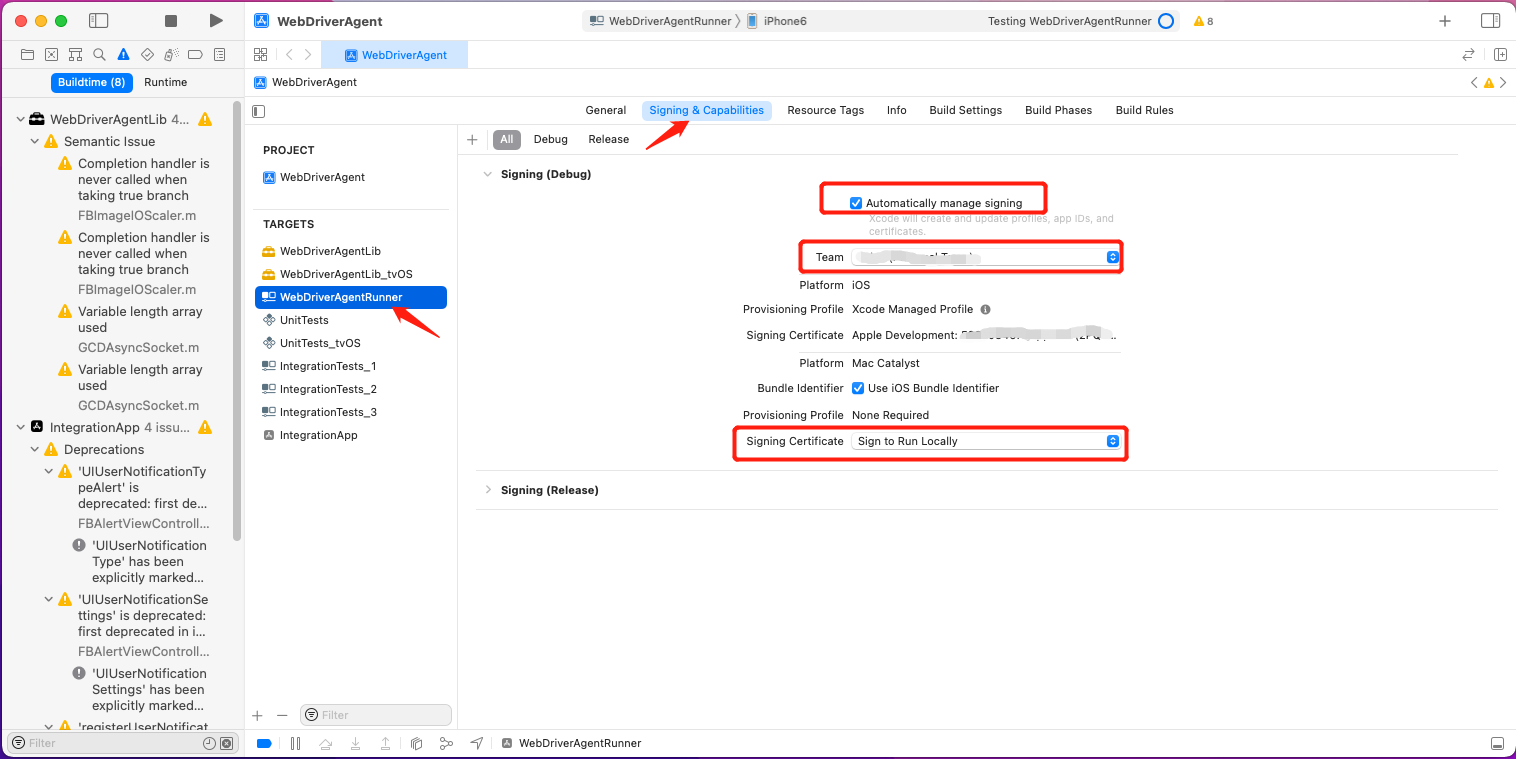This screenshot has height=759, width=1516.
Task: Open the related items grid menu
Action: [x=260, y=55]
